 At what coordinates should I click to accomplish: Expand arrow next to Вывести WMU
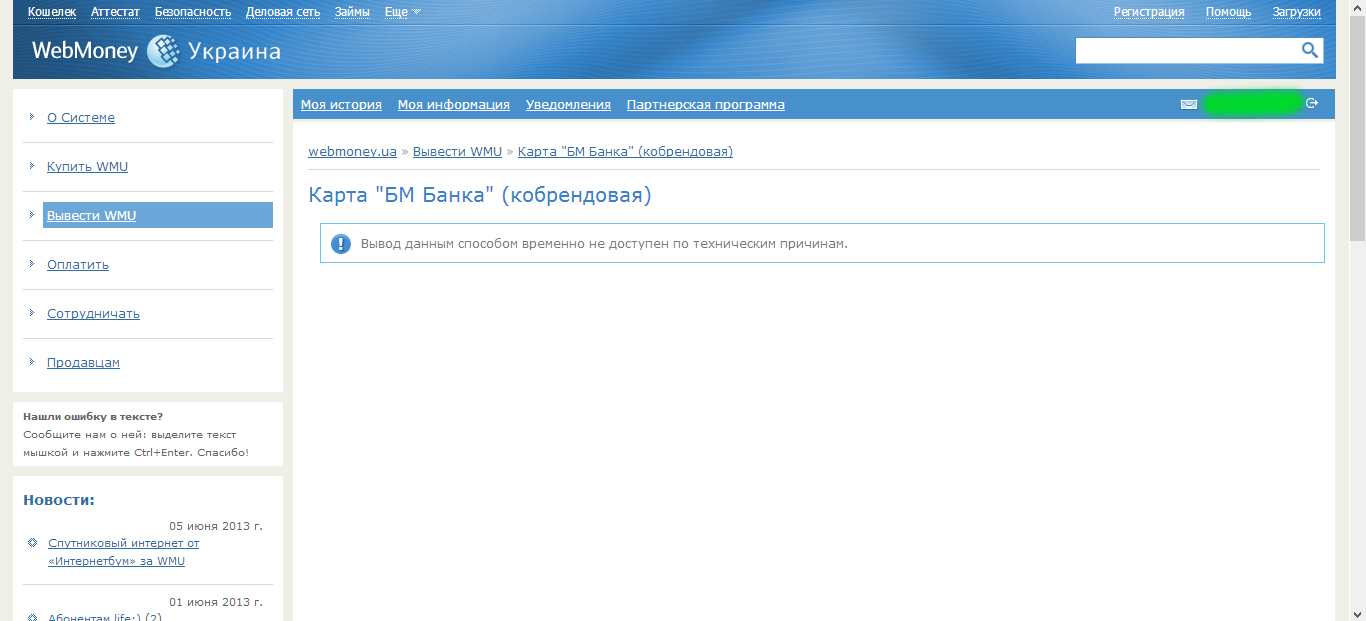(32, 214)
